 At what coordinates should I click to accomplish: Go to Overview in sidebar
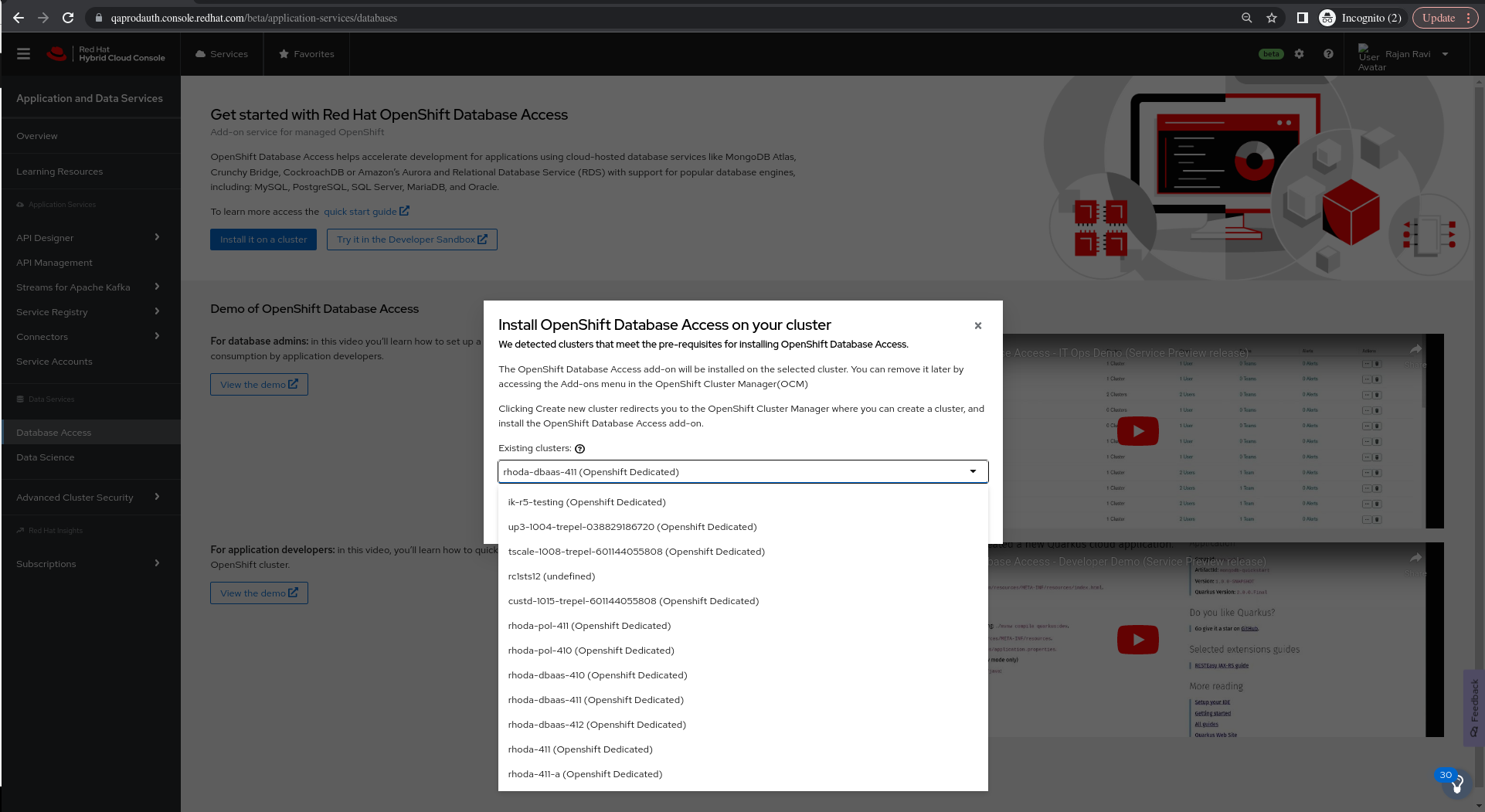pos(91,136)
